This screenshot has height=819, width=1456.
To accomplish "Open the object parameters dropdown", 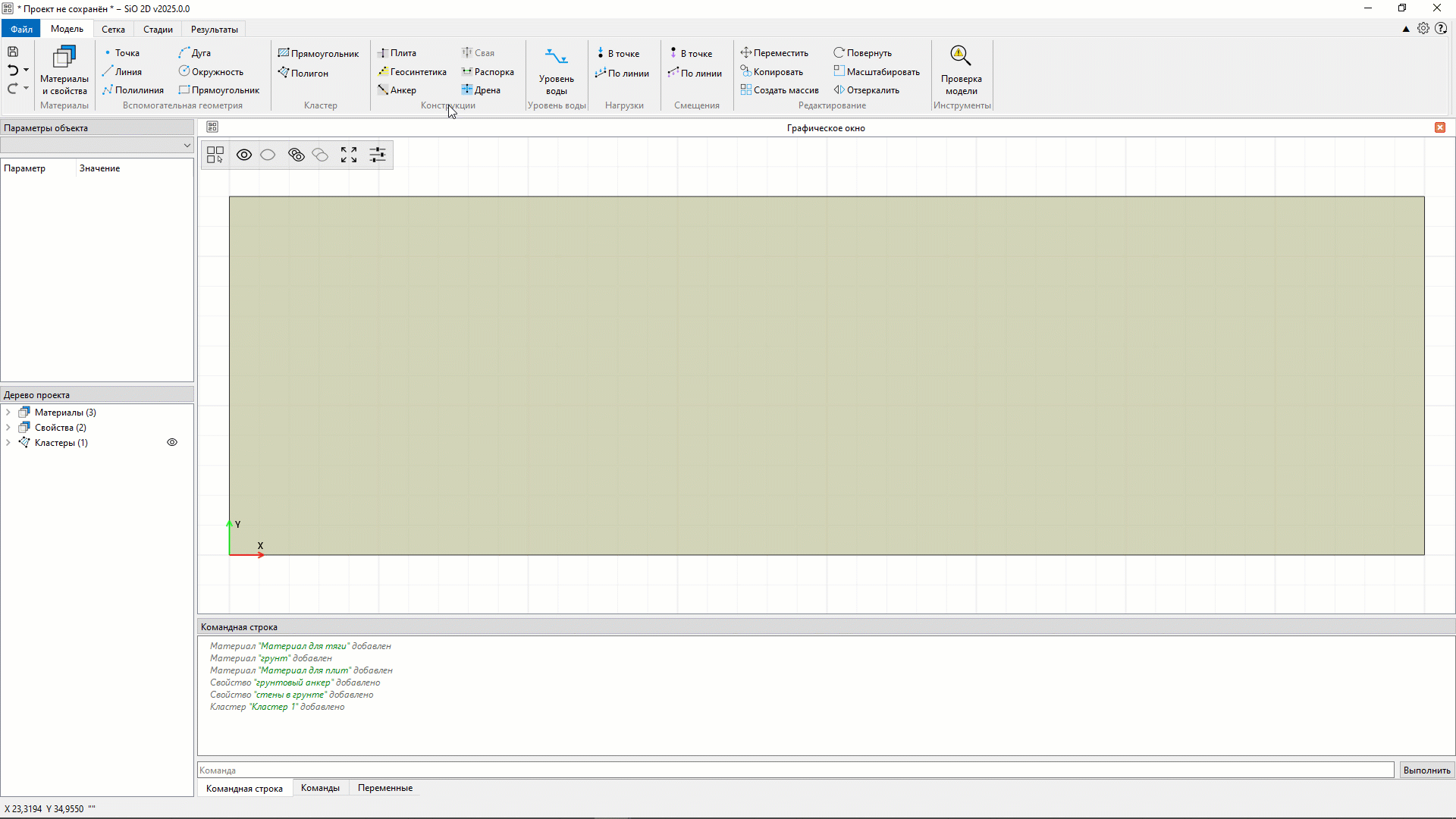I will click(97, 146).
